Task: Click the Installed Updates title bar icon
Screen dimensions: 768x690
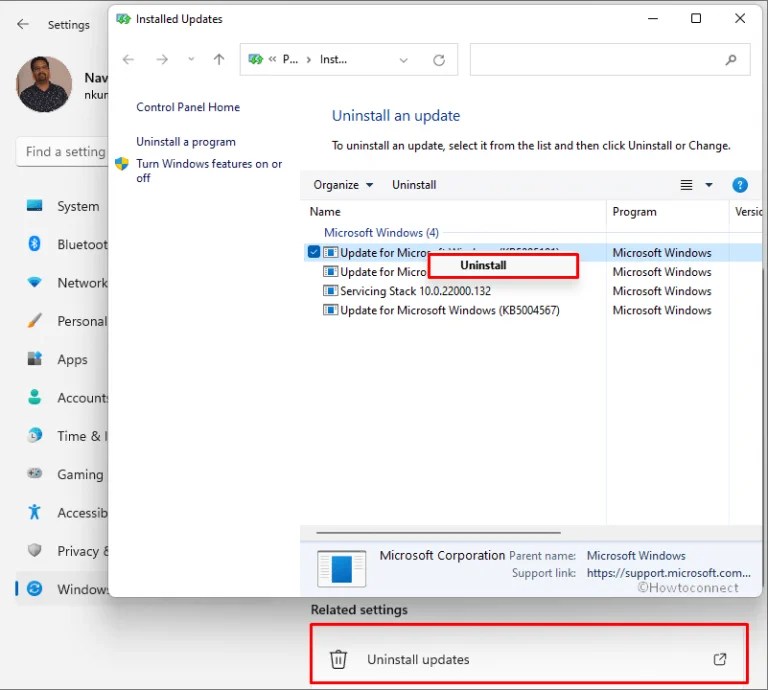Action: click(123, 19)
